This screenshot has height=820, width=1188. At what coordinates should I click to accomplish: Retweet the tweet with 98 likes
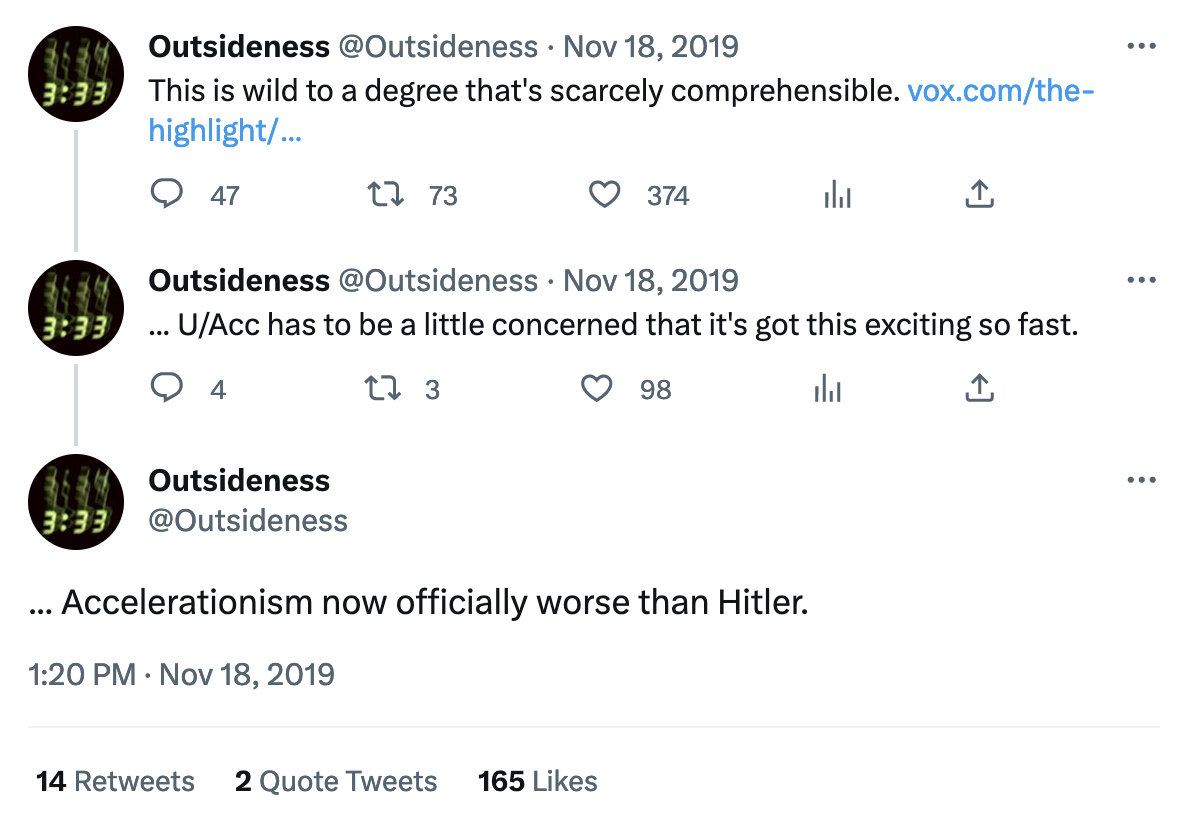(381, 388)
